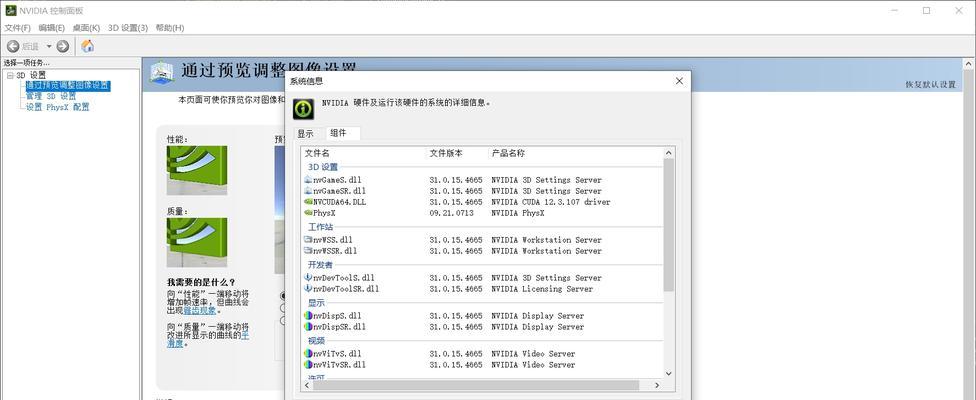Click the icon beside nvWSSR.dll
Image resolution: width=976 pixels, height=400 pixels.
[x=308, y=251]
